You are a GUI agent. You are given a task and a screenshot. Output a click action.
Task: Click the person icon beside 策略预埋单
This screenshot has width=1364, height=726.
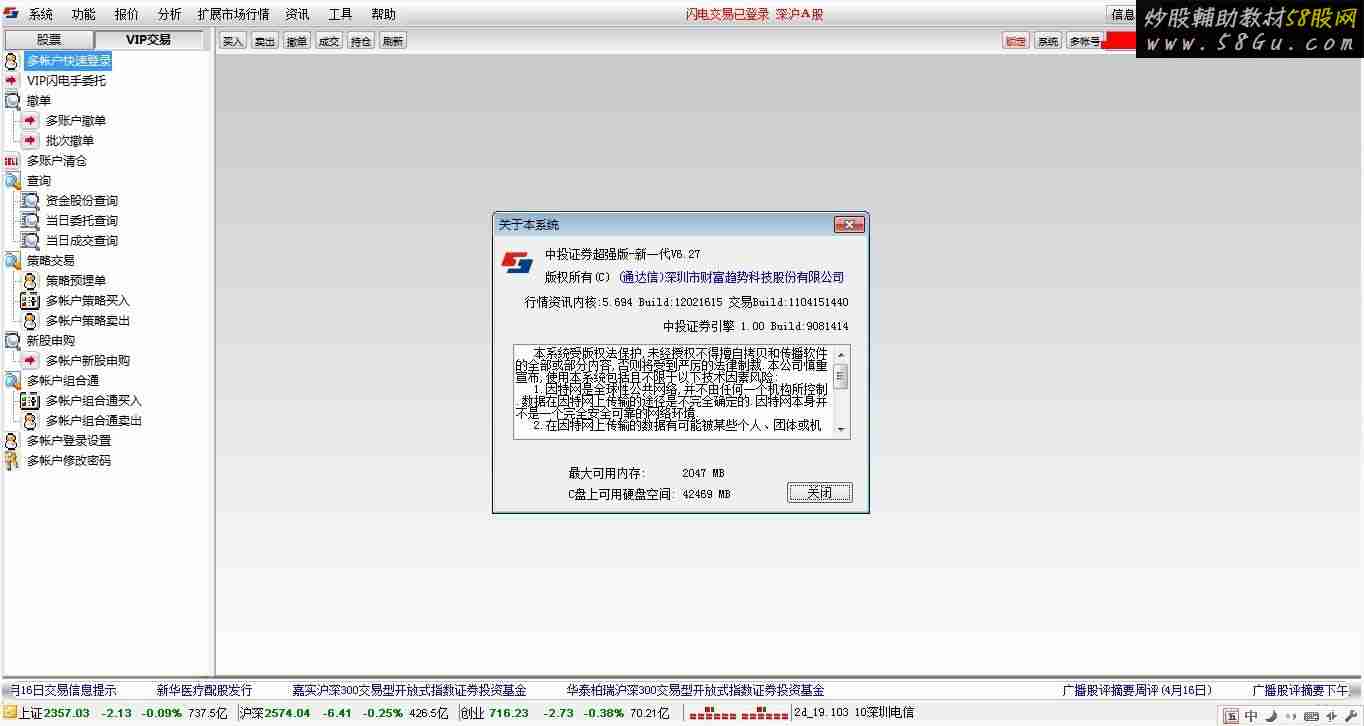point(30,281)
